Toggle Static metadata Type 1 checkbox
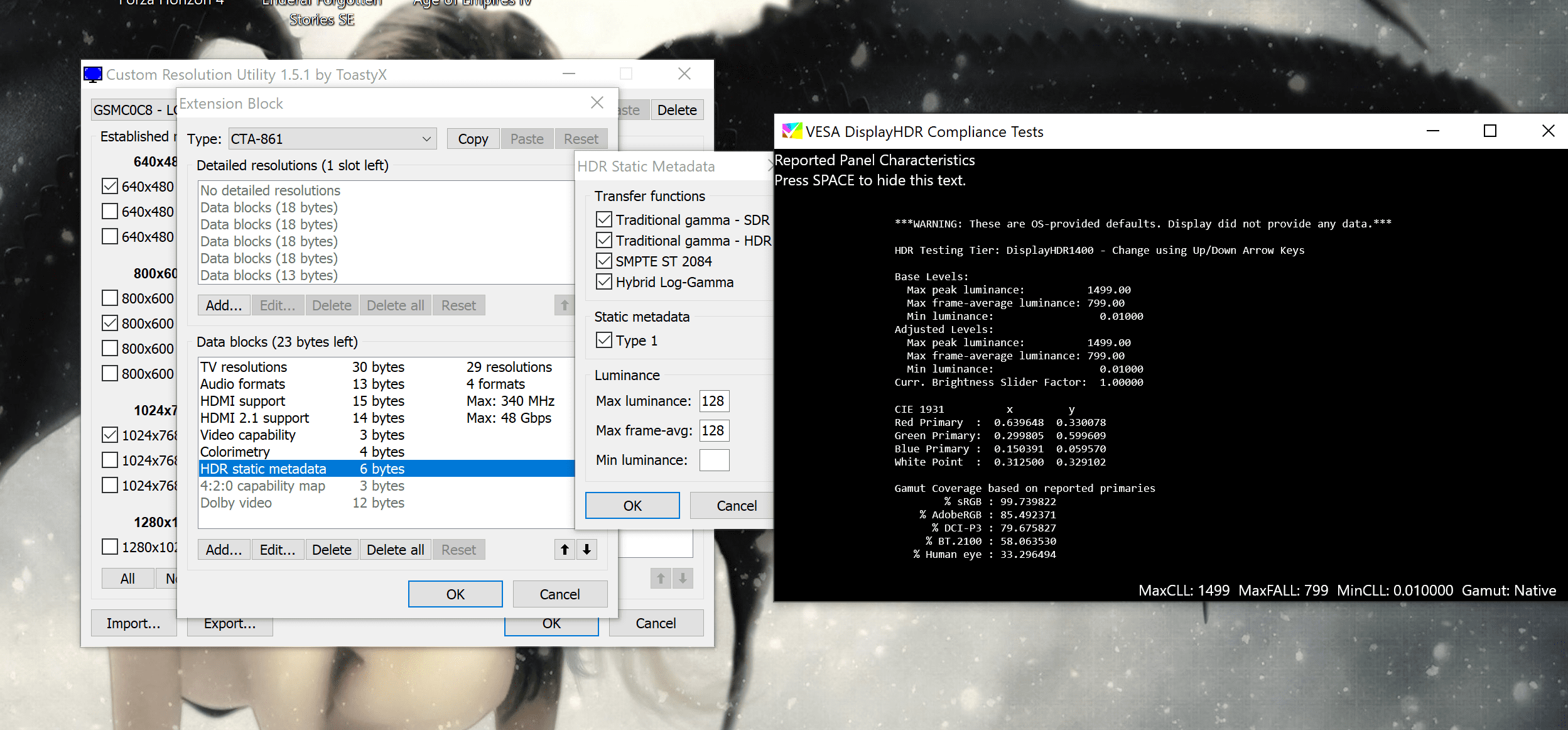This screenshot has width=1568, height=730. tap(604, 340)
